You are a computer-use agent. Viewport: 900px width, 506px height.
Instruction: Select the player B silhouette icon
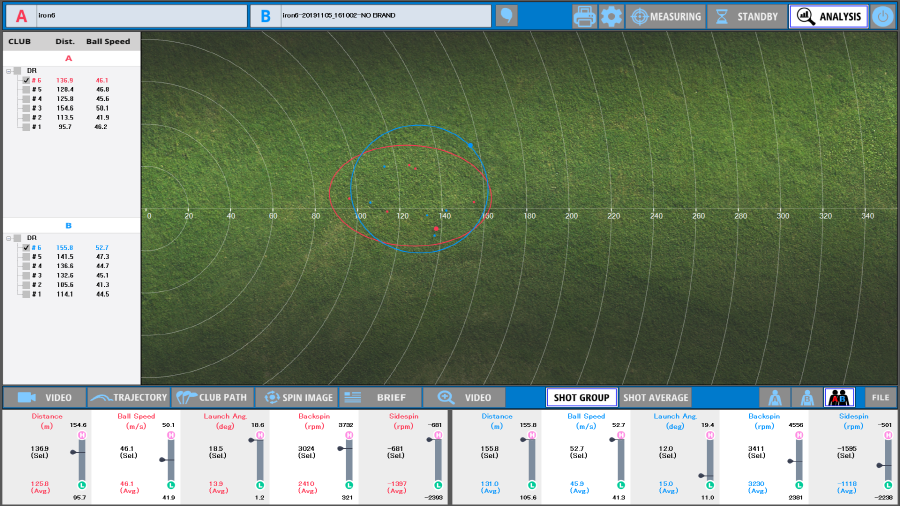tap(807, 397)
